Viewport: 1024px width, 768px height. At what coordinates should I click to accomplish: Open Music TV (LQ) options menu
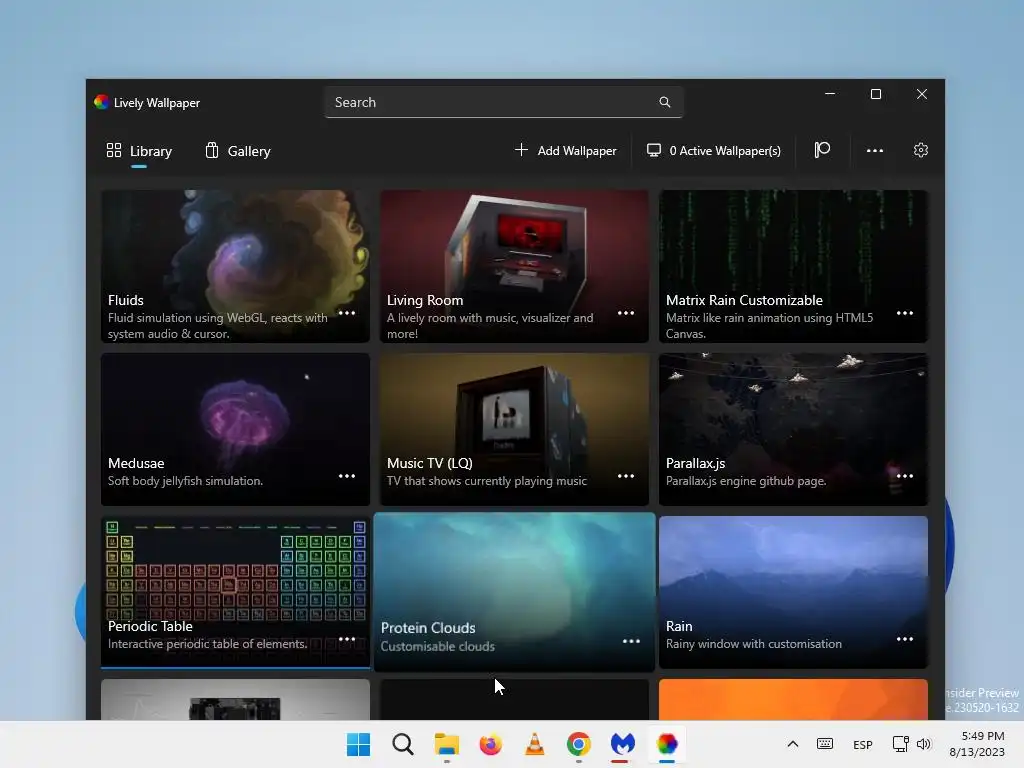click(626, 476)
